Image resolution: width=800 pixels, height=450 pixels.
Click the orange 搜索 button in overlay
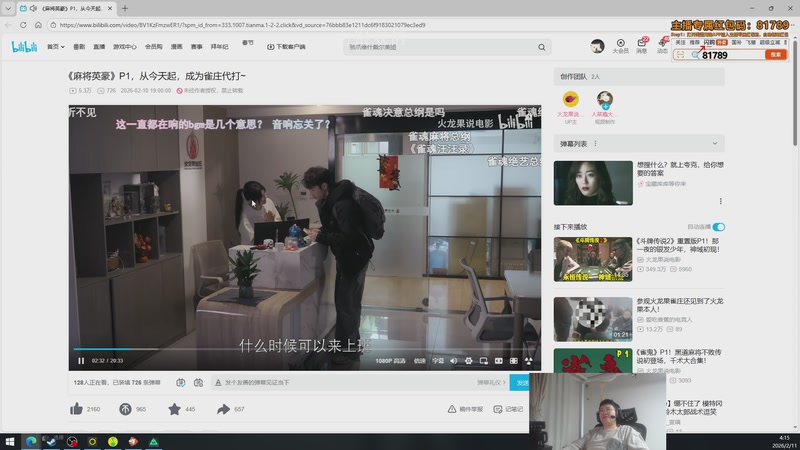[776, 55]
